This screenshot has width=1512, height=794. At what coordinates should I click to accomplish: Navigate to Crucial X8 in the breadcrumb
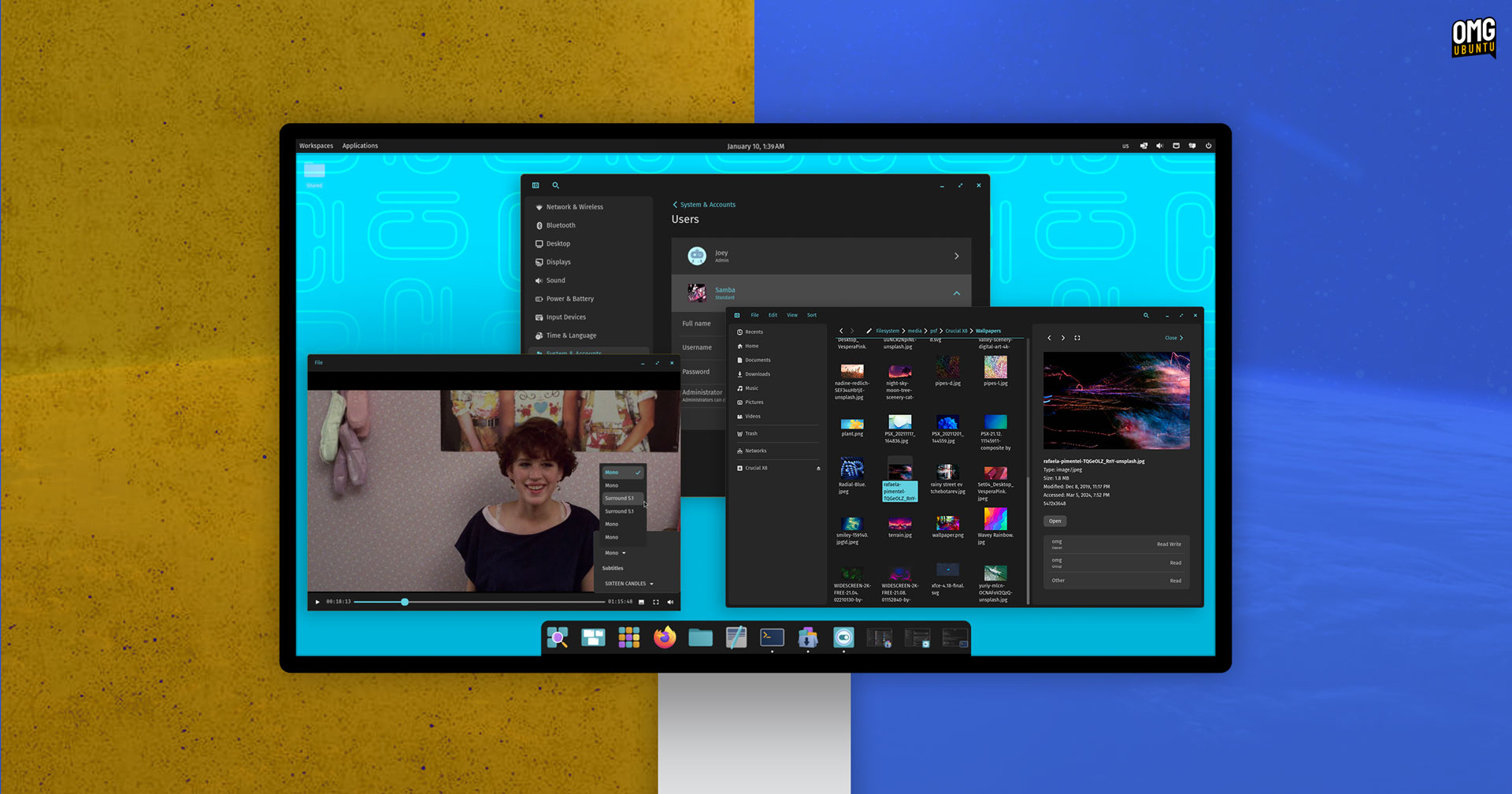(956, 331)
